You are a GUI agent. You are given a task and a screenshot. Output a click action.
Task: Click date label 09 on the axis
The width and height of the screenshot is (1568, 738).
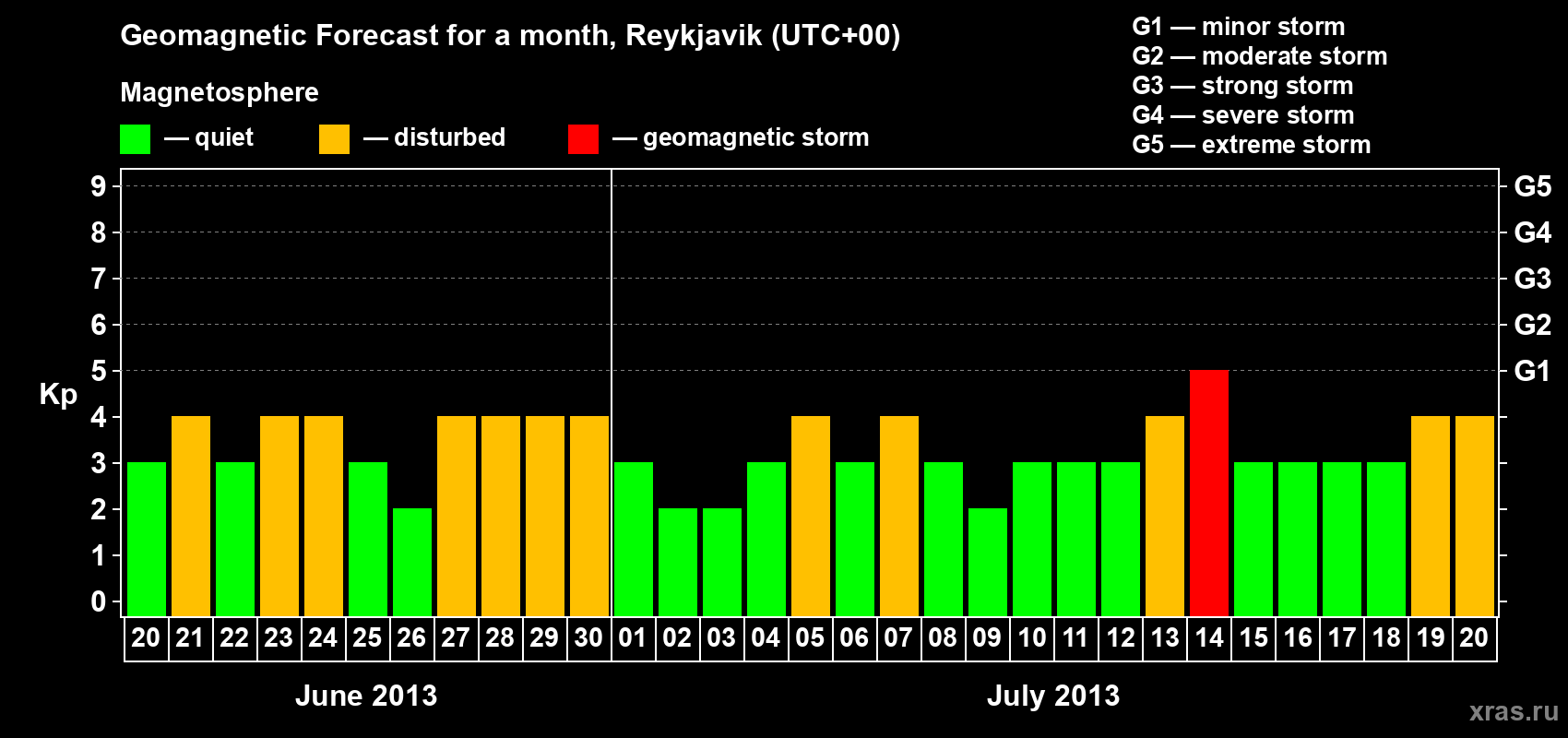pyautogui.click(x=987, y=638)
